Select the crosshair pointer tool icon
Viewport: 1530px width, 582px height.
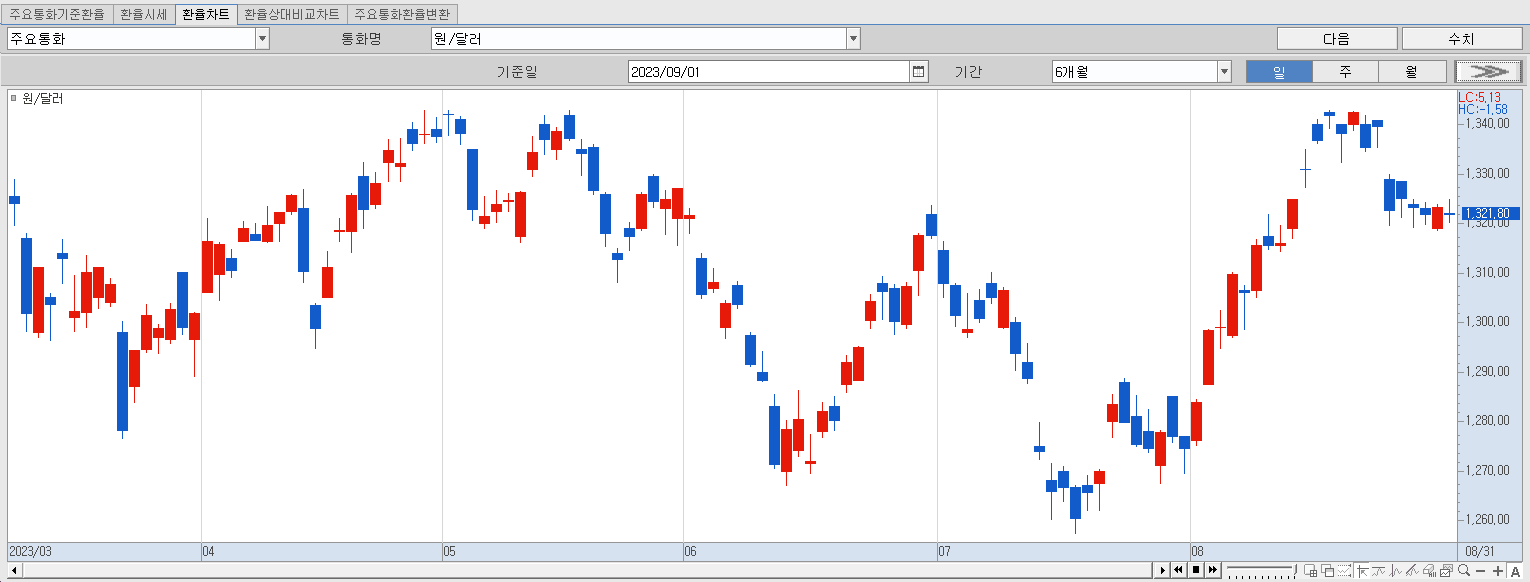pos(1362,571)
